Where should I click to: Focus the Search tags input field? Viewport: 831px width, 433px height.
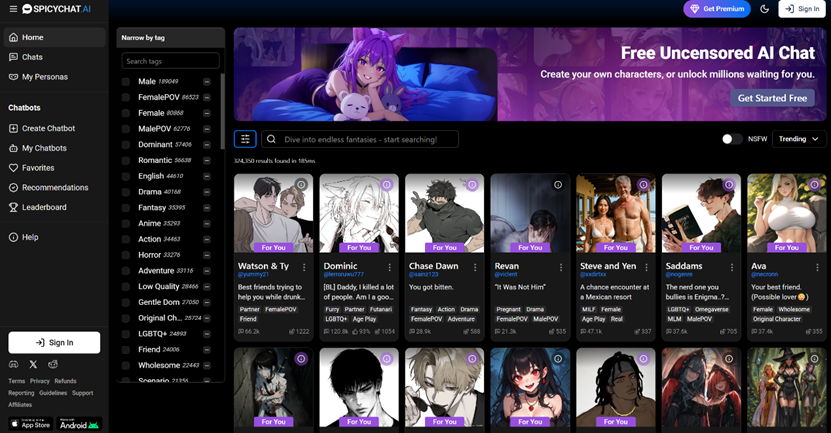pos(170,61)
